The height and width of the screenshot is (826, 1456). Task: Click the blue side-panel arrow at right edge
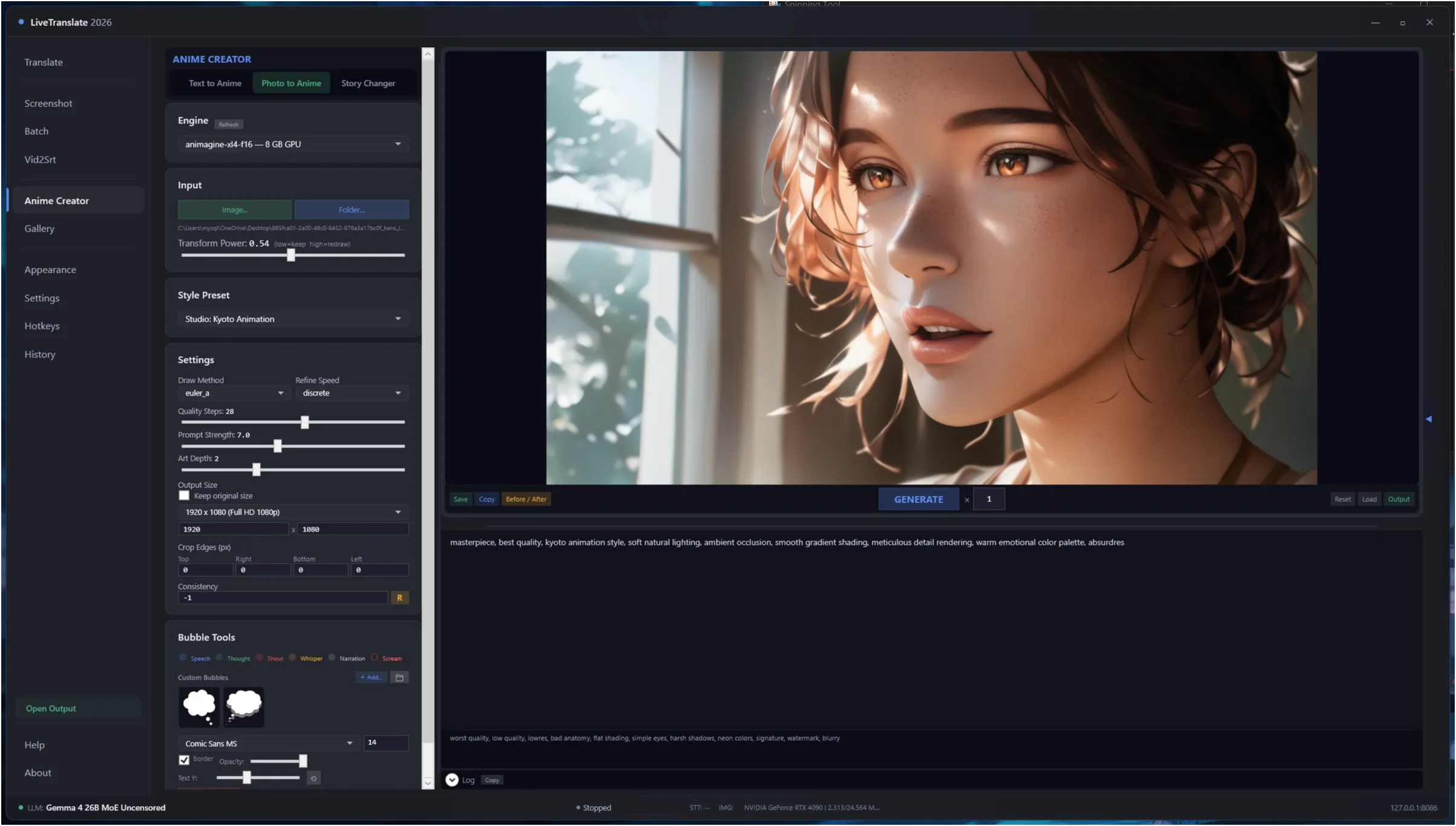click(1428, 418)
